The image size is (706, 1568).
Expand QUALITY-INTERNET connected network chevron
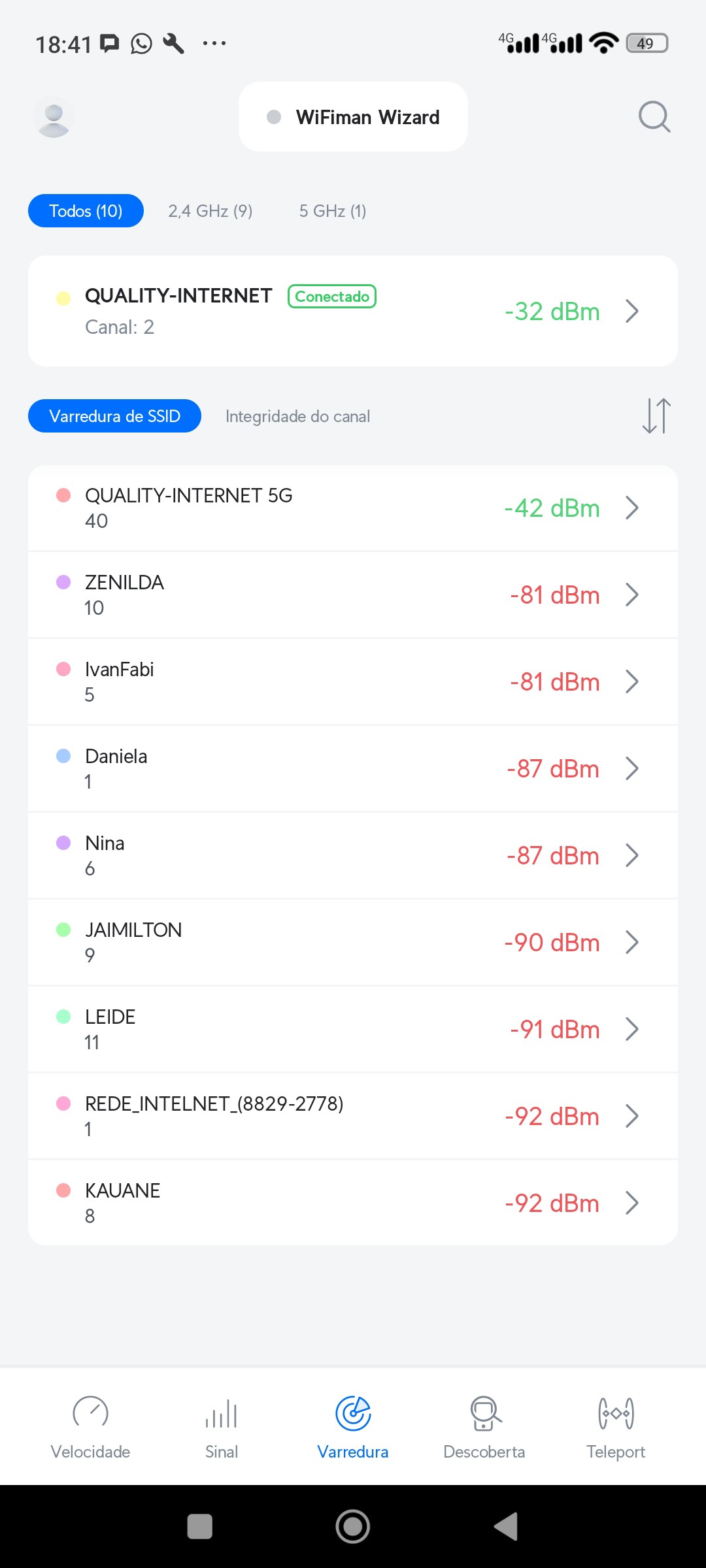(631, 311)
